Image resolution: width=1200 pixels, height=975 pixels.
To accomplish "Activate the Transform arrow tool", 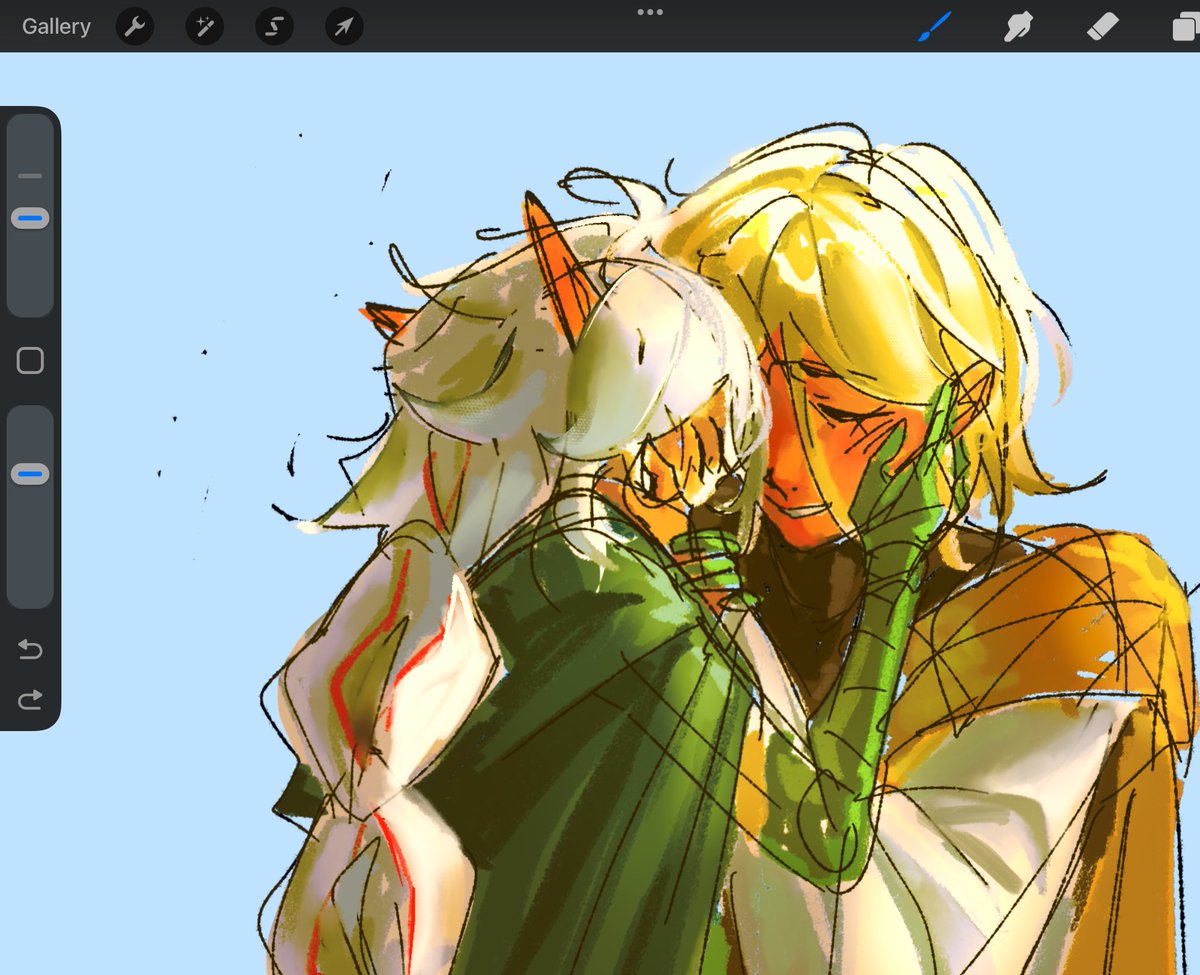I will tap(344, 27).
